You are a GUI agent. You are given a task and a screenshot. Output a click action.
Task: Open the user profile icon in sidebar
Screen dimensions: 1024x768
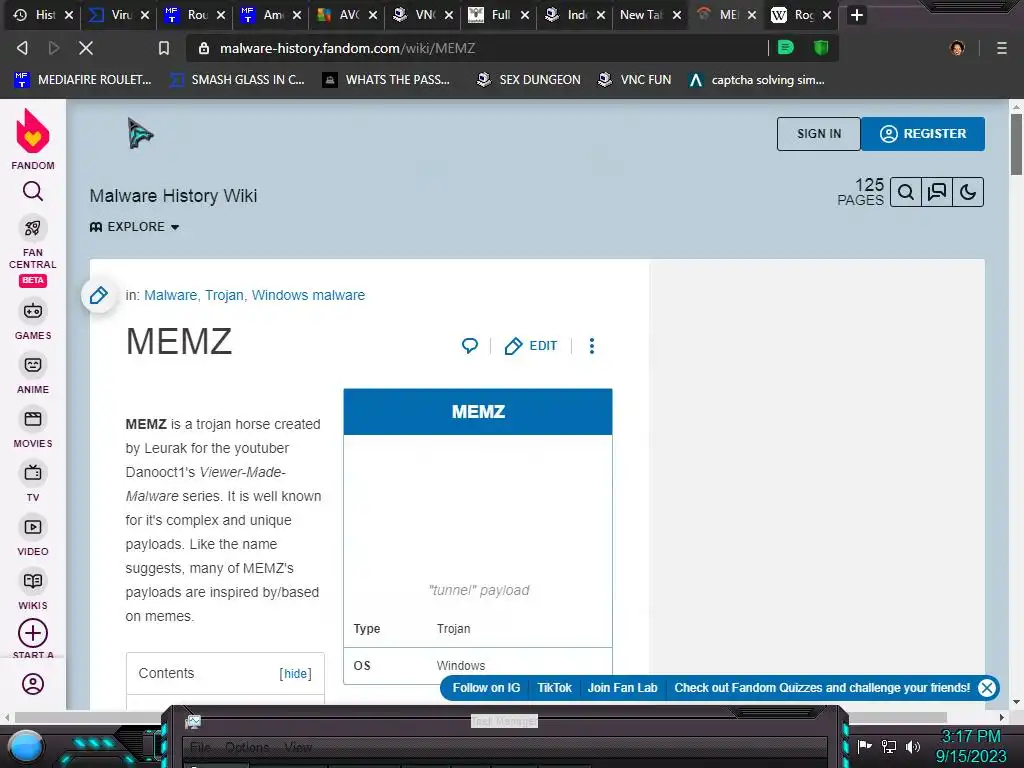click(x=33, y=684)
